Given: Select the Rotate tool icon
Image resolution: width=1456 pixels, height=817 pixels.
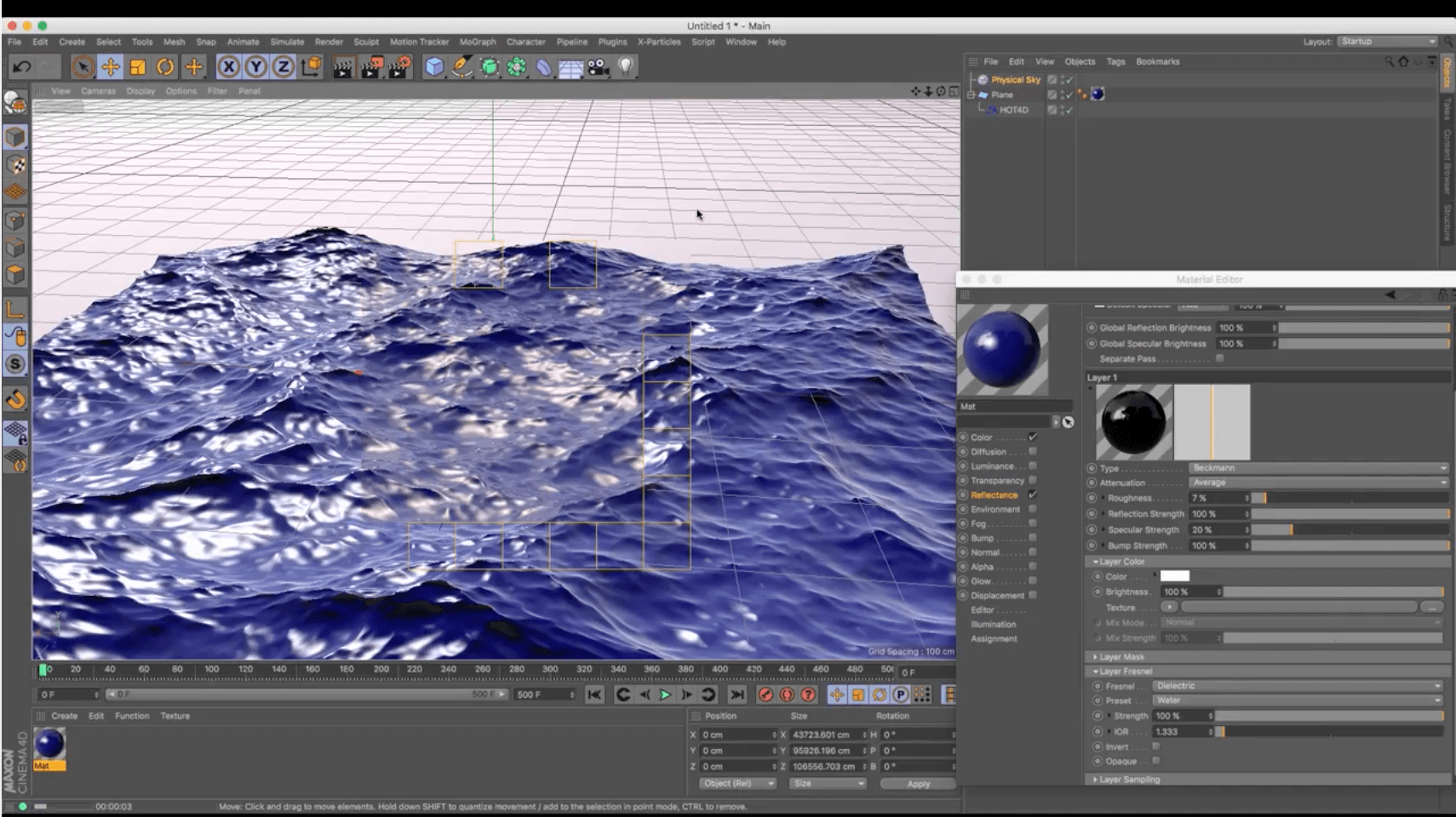Looking at the screenshot, I should [x=165, y=66].
